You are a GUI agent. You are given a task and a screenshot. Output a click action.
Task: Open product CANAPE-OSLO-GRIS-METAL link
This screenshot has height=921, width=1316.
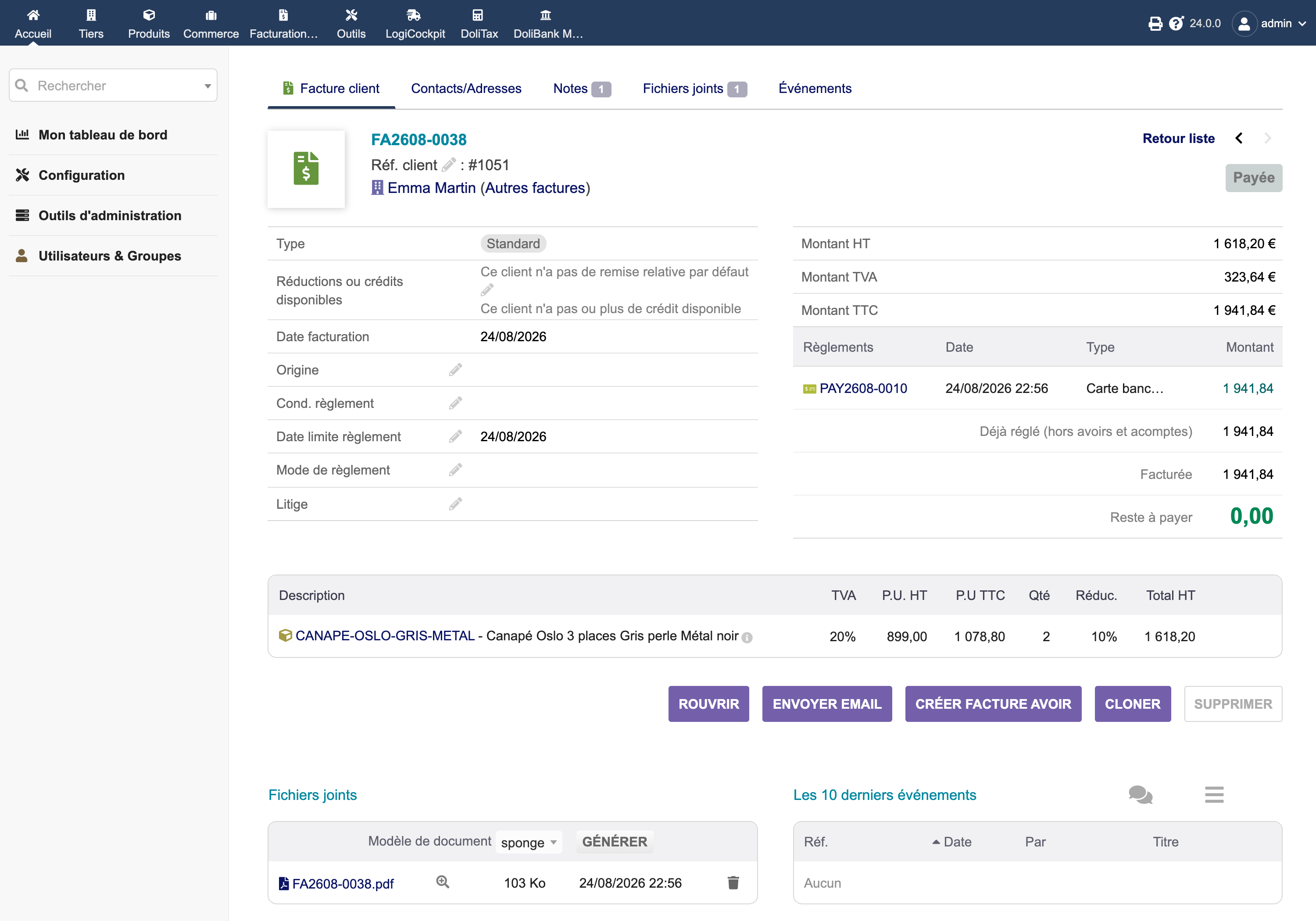(385, 636)
